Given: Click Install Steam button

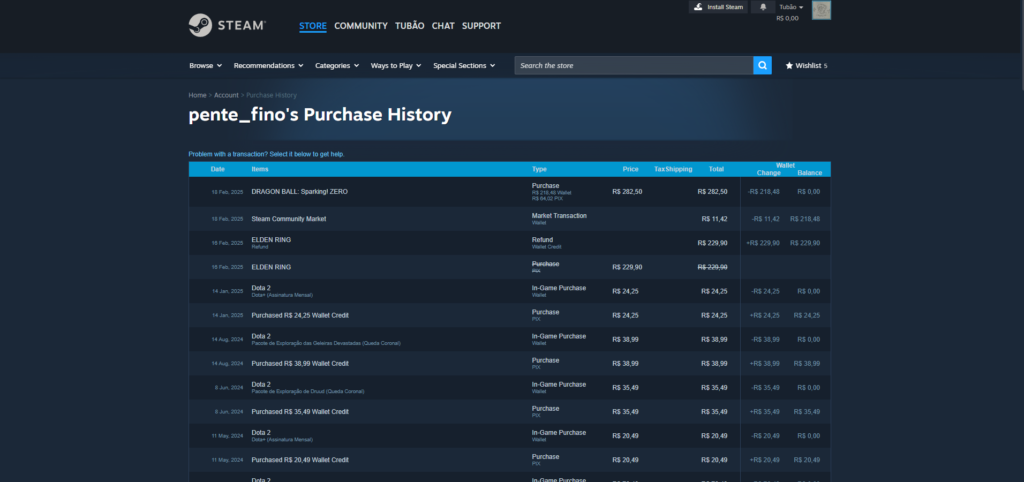Looking at the screenshot, I should click(718, 7).
